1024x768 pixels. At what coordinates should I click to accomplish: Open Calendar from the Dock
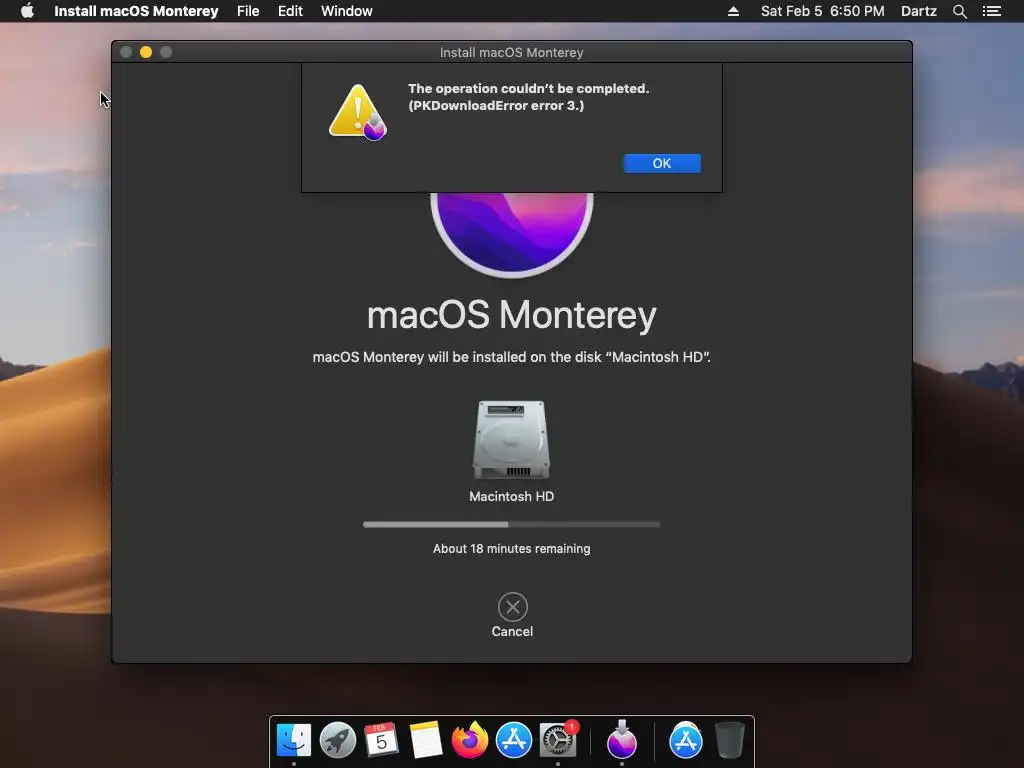[x=381, y=740]
